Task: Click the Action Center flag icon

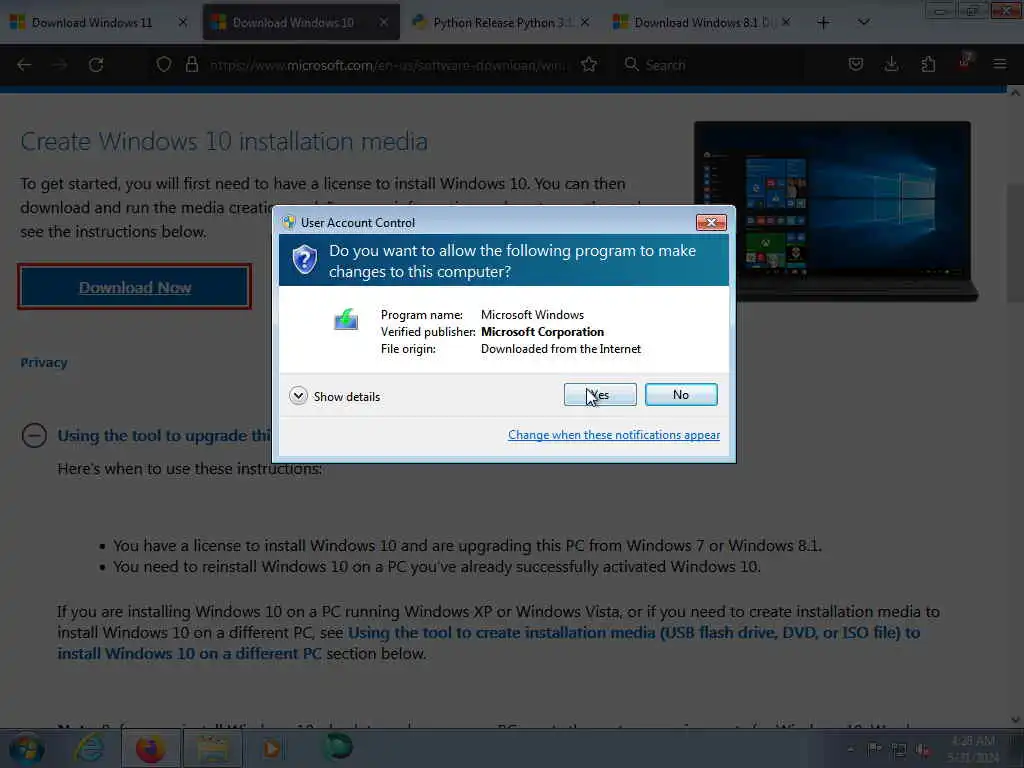Action: coord(874,750)
